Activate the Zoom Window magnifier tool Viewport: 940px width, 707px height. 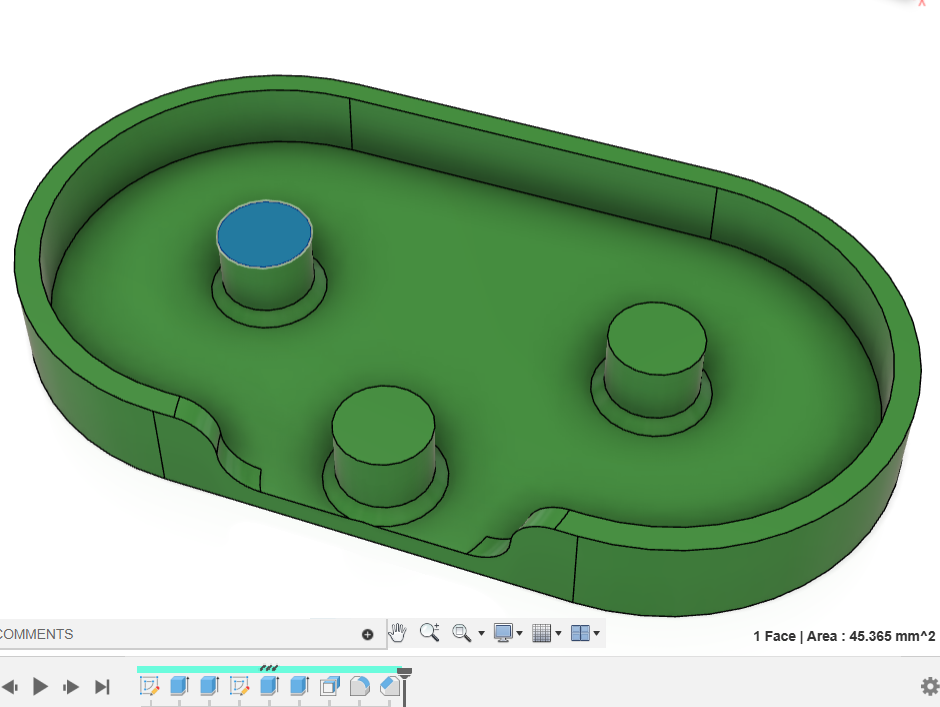pyautogui.click(x=430, y=633)
